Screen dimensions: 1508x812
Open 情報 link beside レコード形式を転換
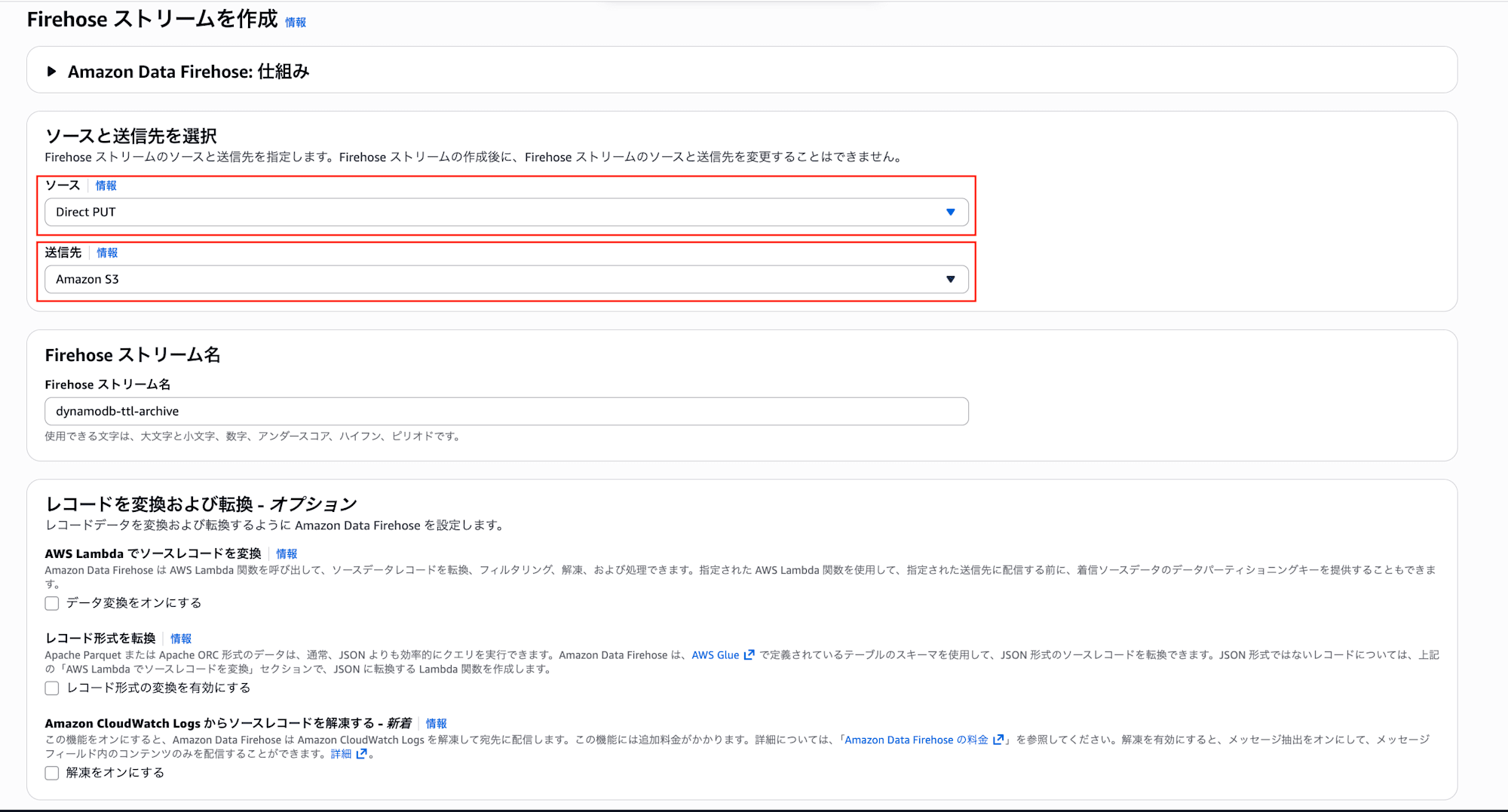tap(181, 639)
